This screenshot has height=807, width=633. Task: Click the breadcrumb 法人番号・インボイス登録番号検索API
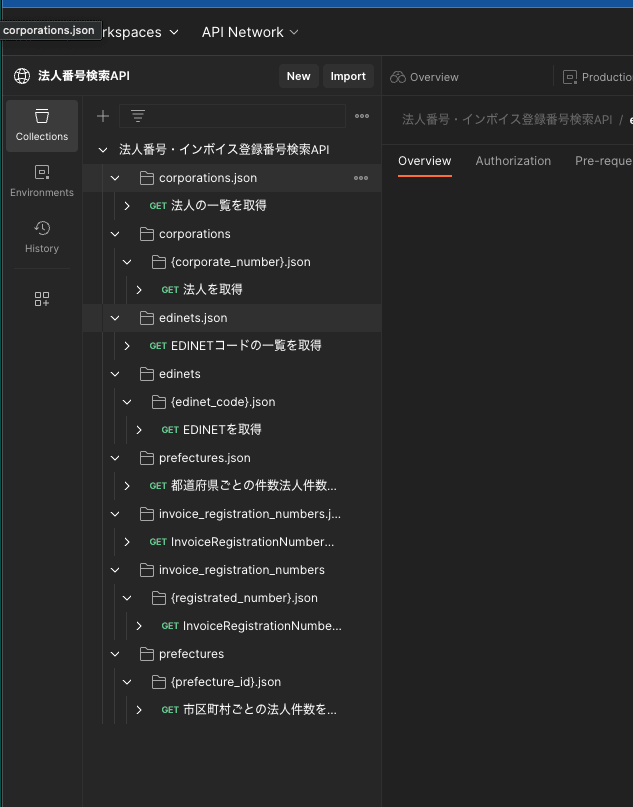(507, 119)
